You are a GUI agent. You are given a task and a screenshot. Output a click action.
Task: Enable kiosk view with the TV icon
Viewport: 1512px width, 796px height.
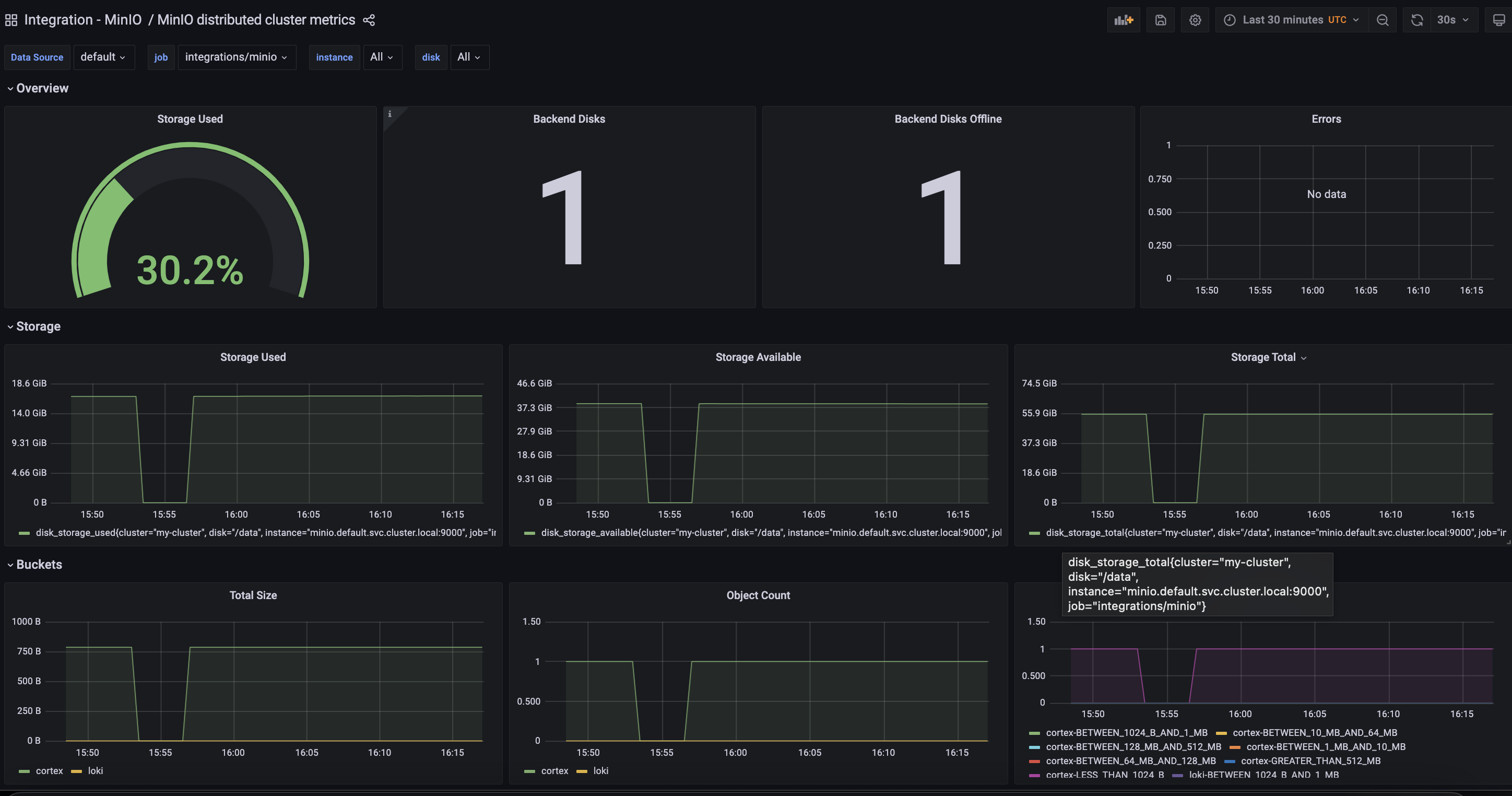click(1498, 19)
